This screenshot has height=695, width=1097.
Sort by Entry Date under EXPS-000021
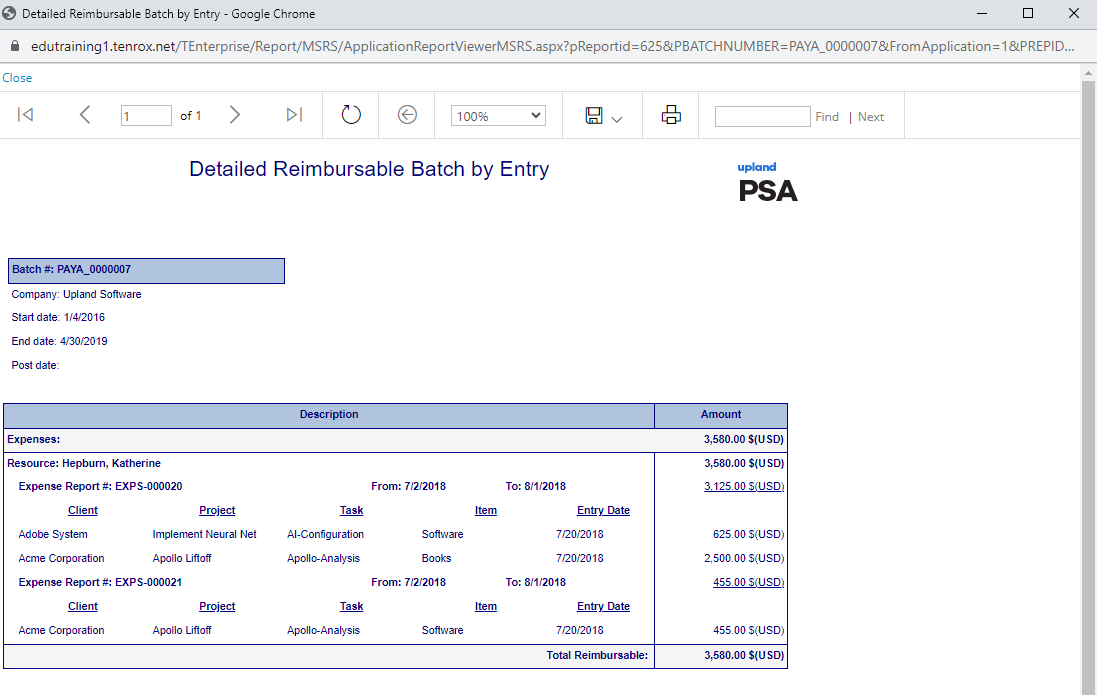click(603, 606)
